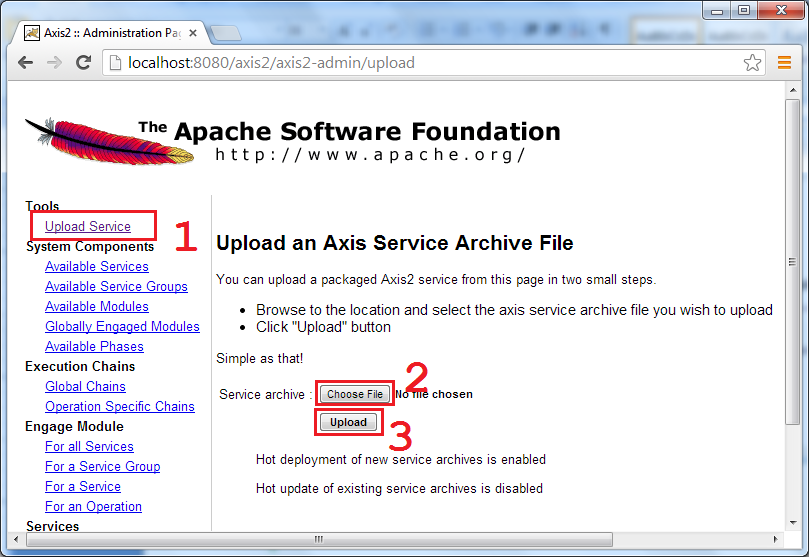
Task: Close the browser window
Action: pyautogui.click(x=781, y=10)
